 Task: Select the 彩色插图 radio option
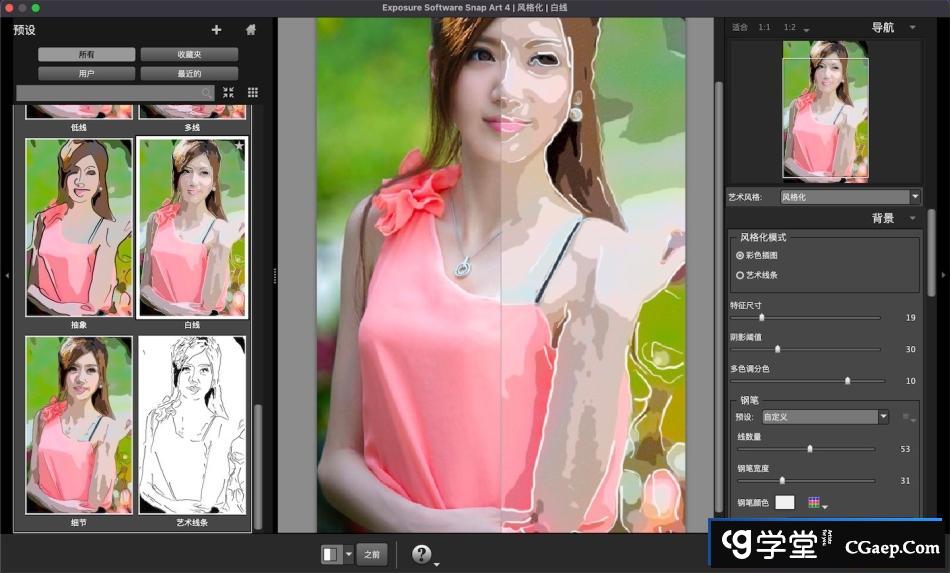pyautogui.click(x=740, y=256)
